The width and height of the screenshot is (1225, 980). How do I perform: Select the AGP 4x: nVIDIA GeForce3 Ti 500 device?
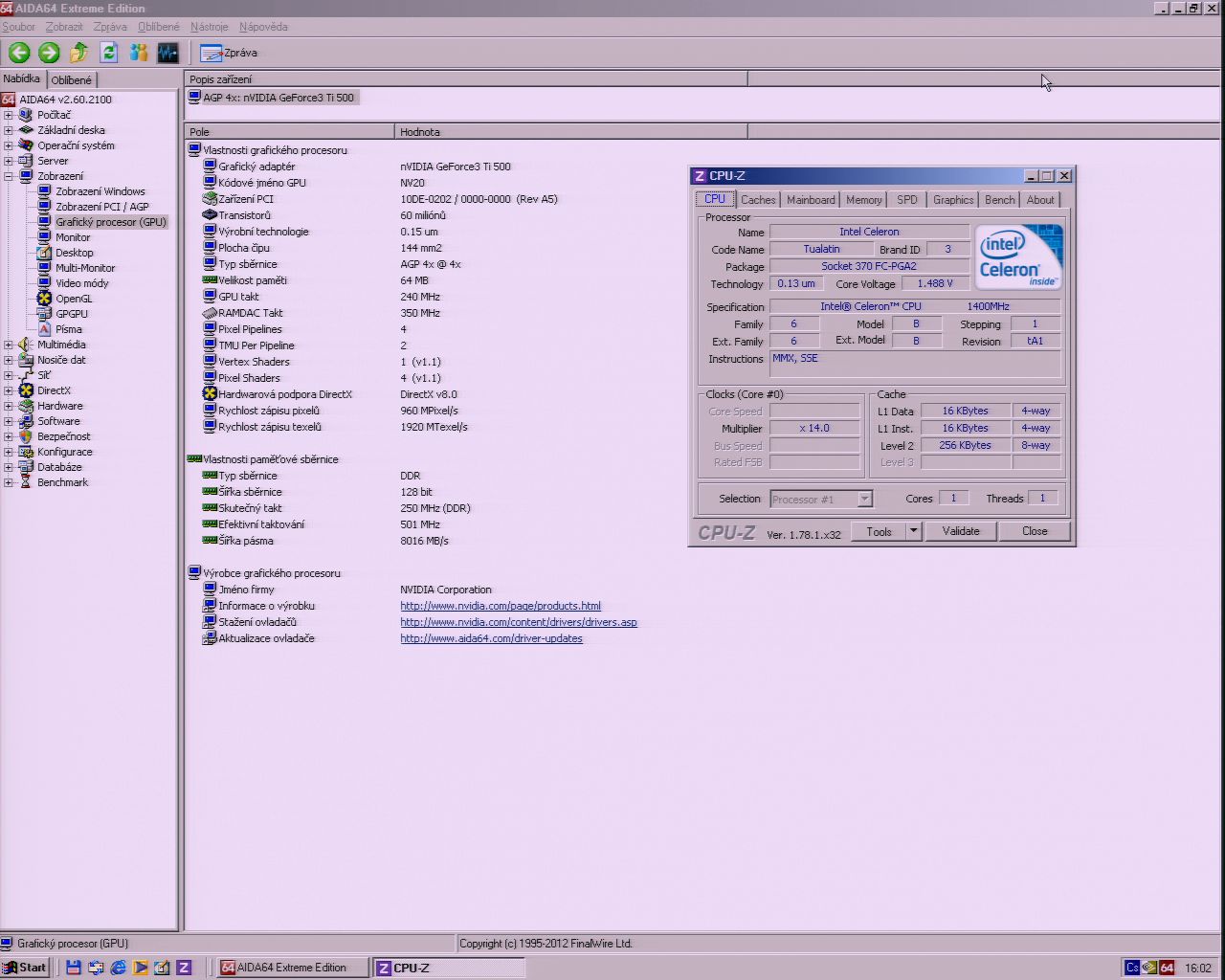[x=273, y=98]
